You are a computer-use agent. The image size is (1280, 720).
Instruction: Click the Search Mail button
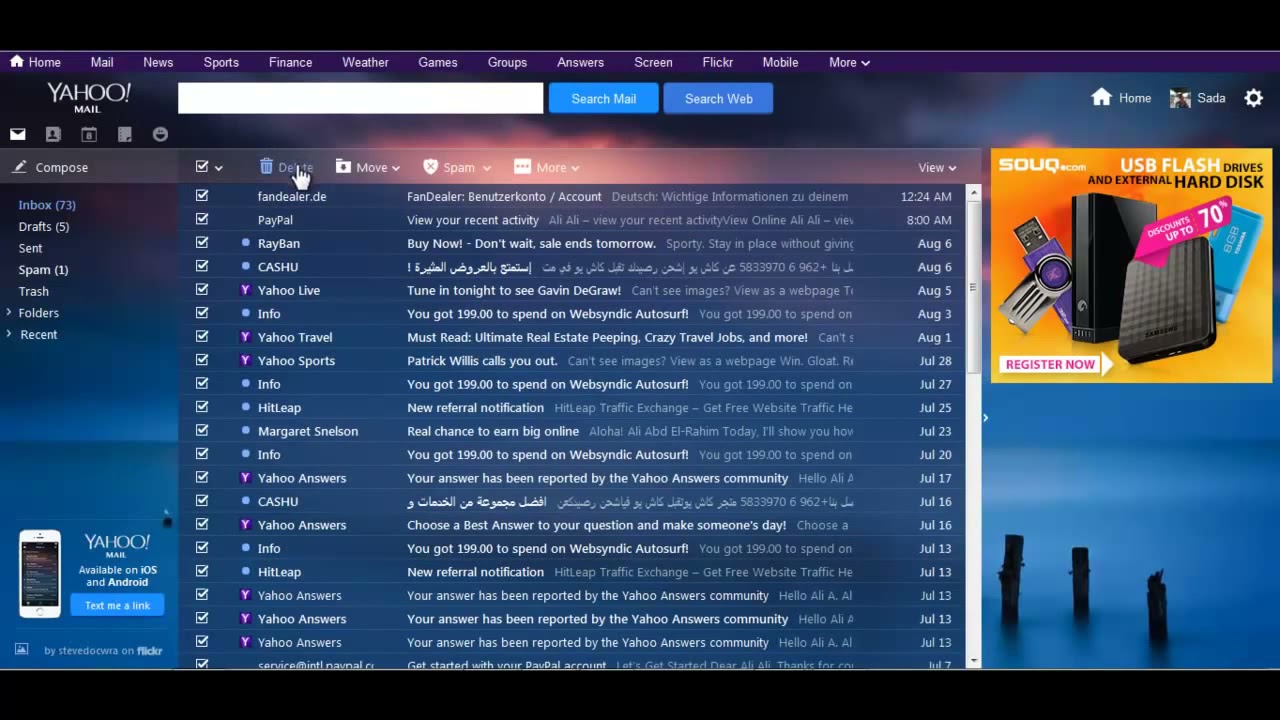click(x=603, y=98)
